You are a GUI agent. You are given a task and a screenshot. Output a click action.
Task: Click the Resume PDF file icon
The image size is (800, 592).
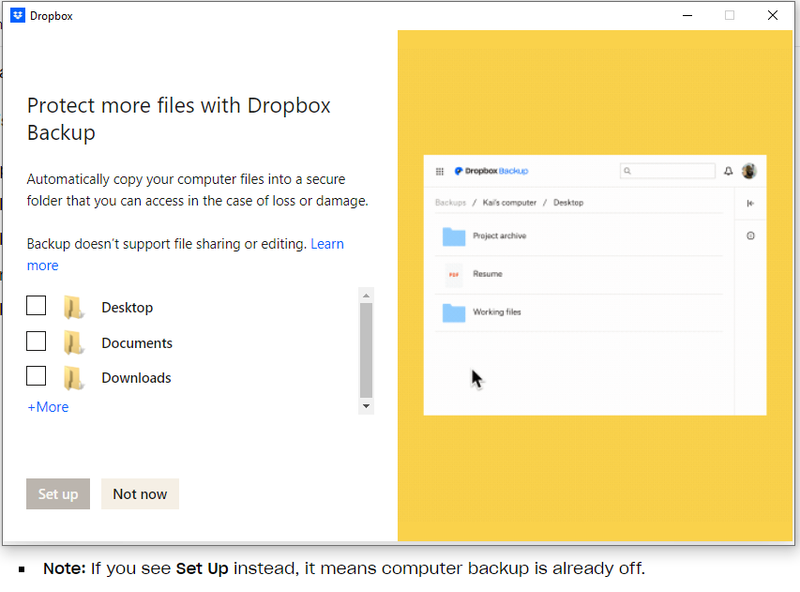[x=454, y=274]
